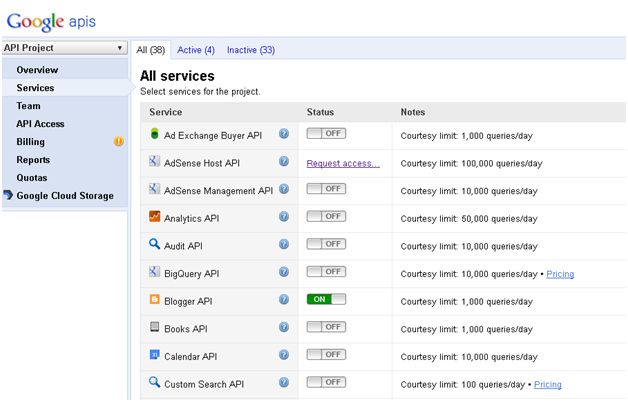Click the Google apis logo
This screenshot has height=402, width=628.
tap(51, 22)
